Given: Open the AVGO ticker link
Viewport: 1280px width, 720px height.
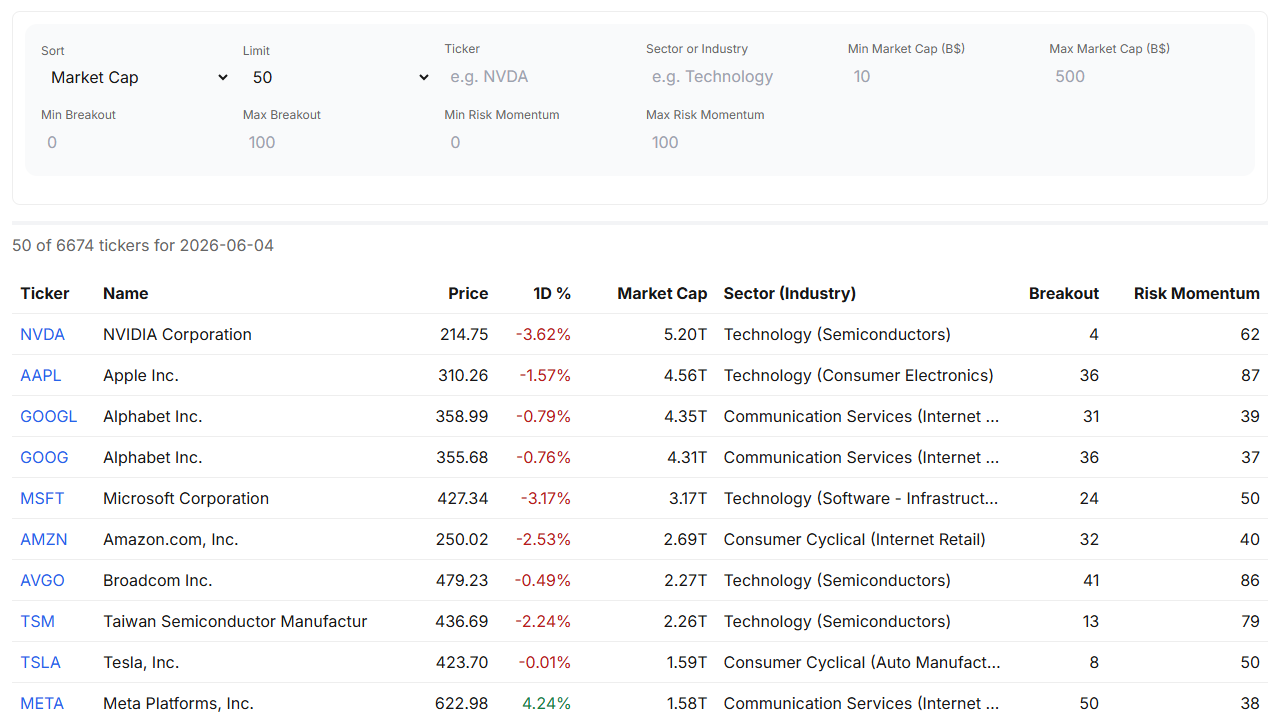Looking at the screenshot, I should (x=42, y=580).
